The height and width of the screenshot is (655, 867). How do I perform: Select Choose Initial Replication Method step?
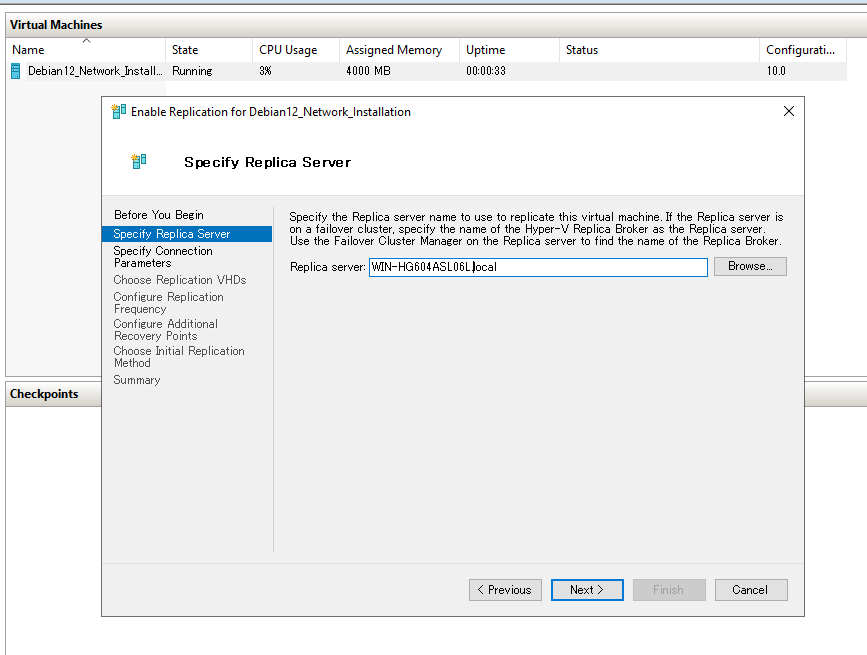click(x=179, y=357)
